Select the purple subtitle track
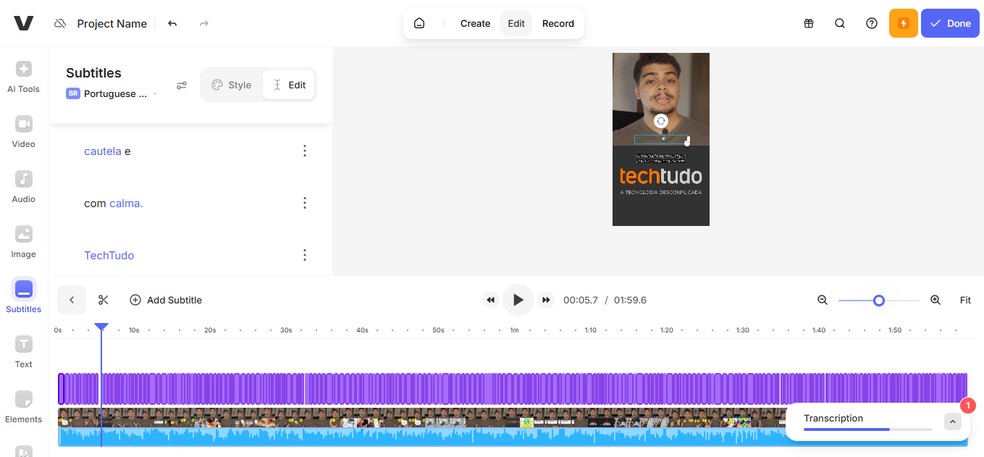 click(512, 389)
